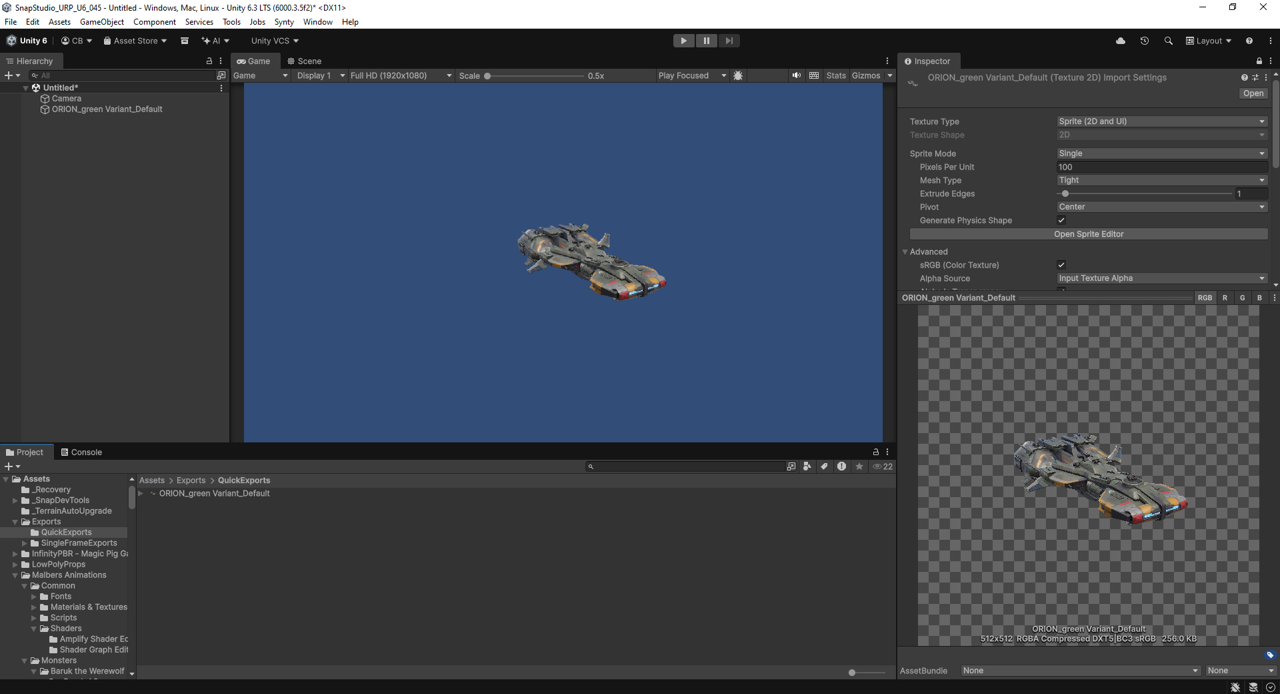
Task: Open the Alpha Source dropdown
Action: coord(1162,278)
